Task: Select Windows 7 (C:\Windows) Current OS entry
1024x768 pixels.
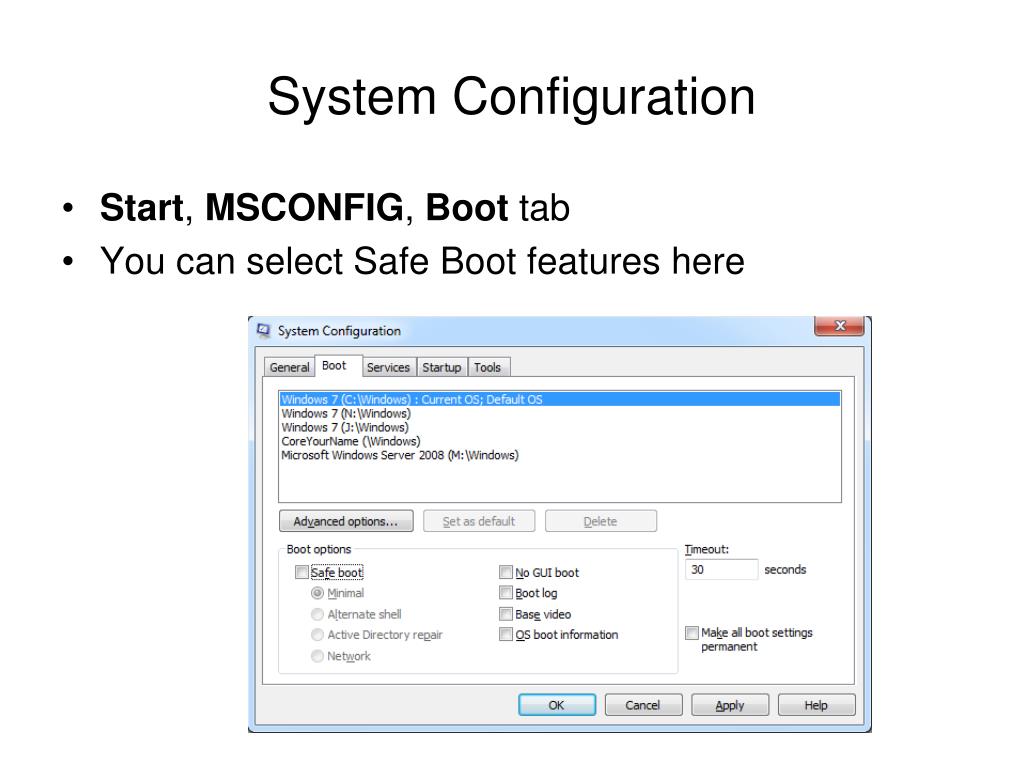Action: click(x=560, y=399)
